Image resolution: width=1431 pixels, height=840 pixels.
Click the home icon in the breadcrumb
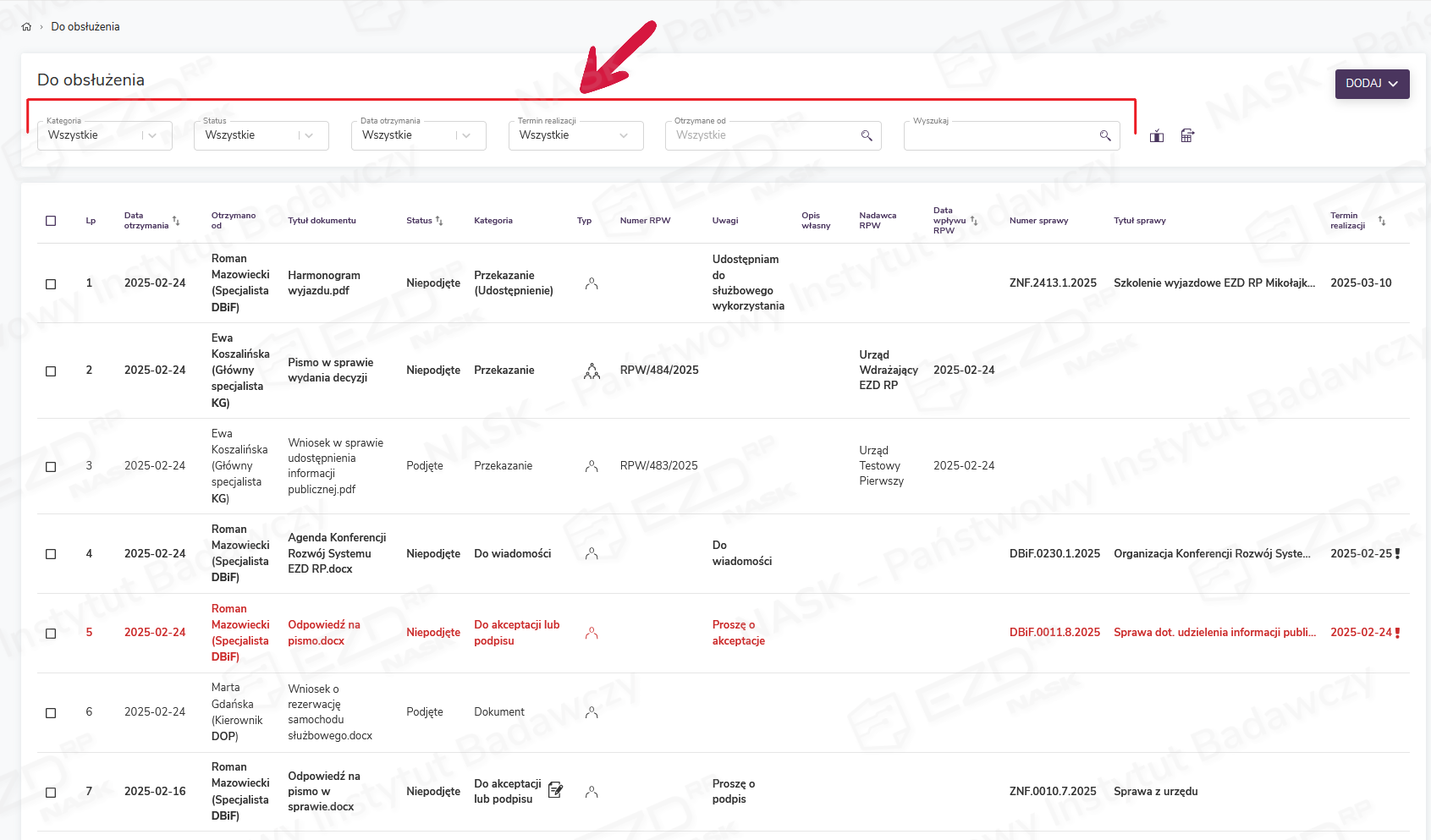click(x=26, y=27)
